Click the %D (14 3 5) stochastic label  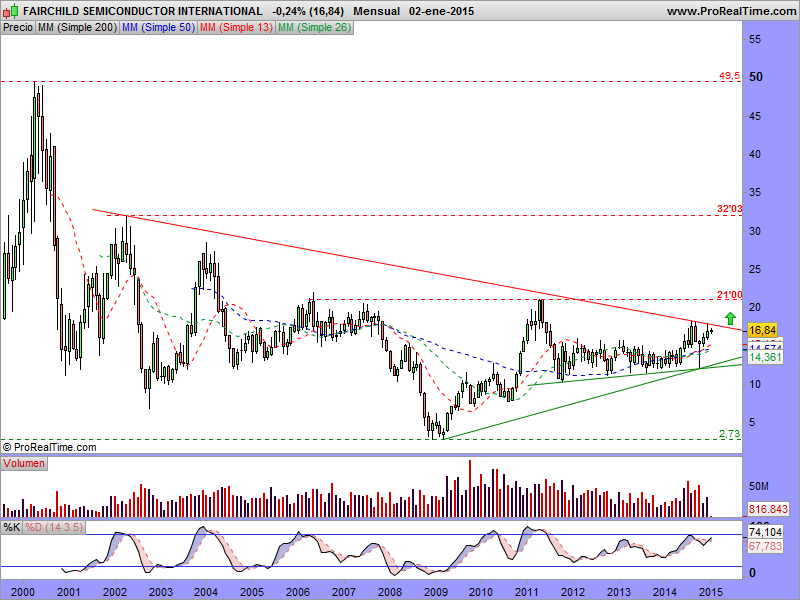tap(54, 527)
